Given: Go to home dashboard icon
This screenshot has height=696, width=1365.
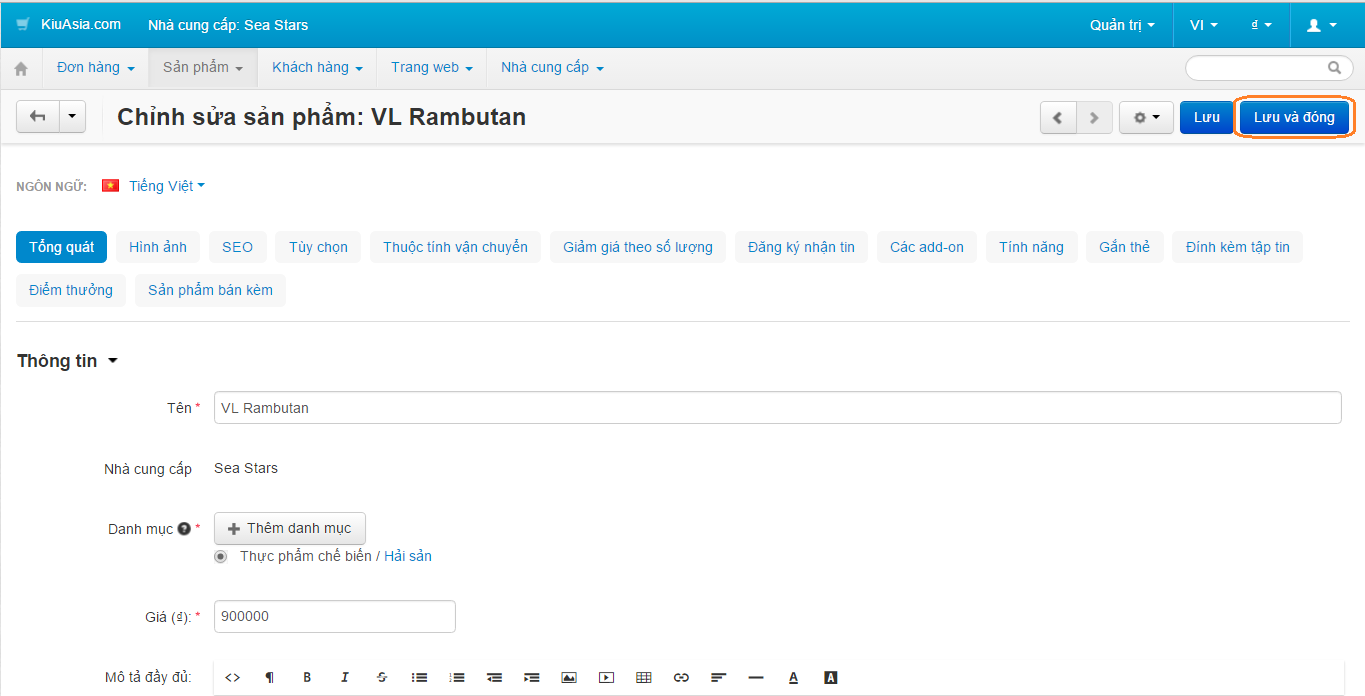Looking at the screenshot, I should click(21, 69).
